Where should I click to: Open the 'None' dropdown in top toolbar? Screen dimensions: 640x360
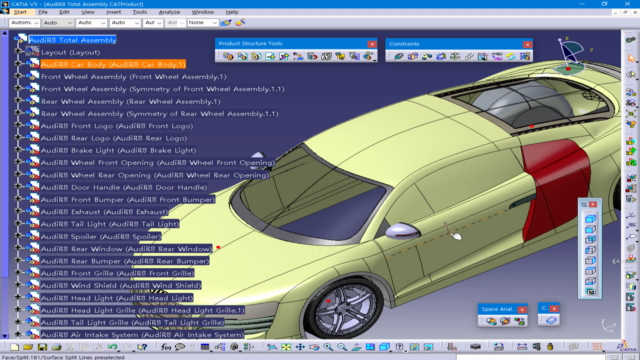pos(202,23)
